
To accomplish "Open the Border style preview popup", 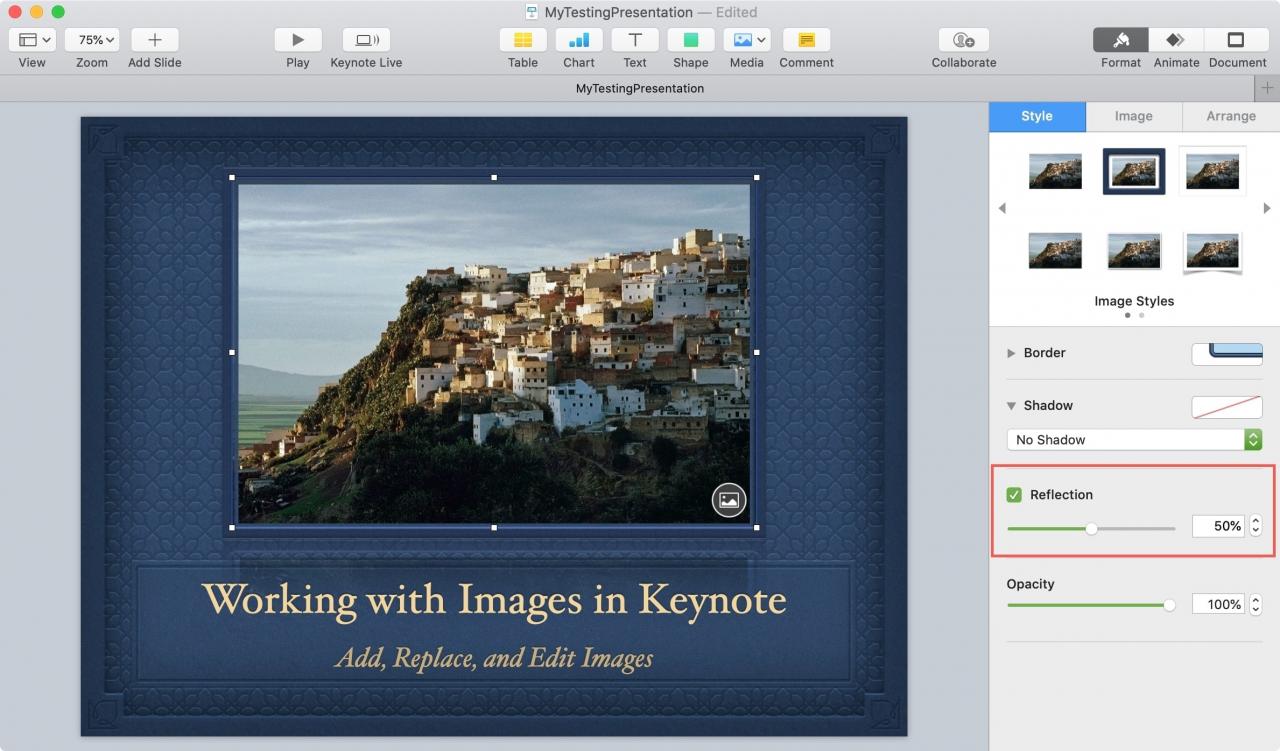I will [1227, 354].
